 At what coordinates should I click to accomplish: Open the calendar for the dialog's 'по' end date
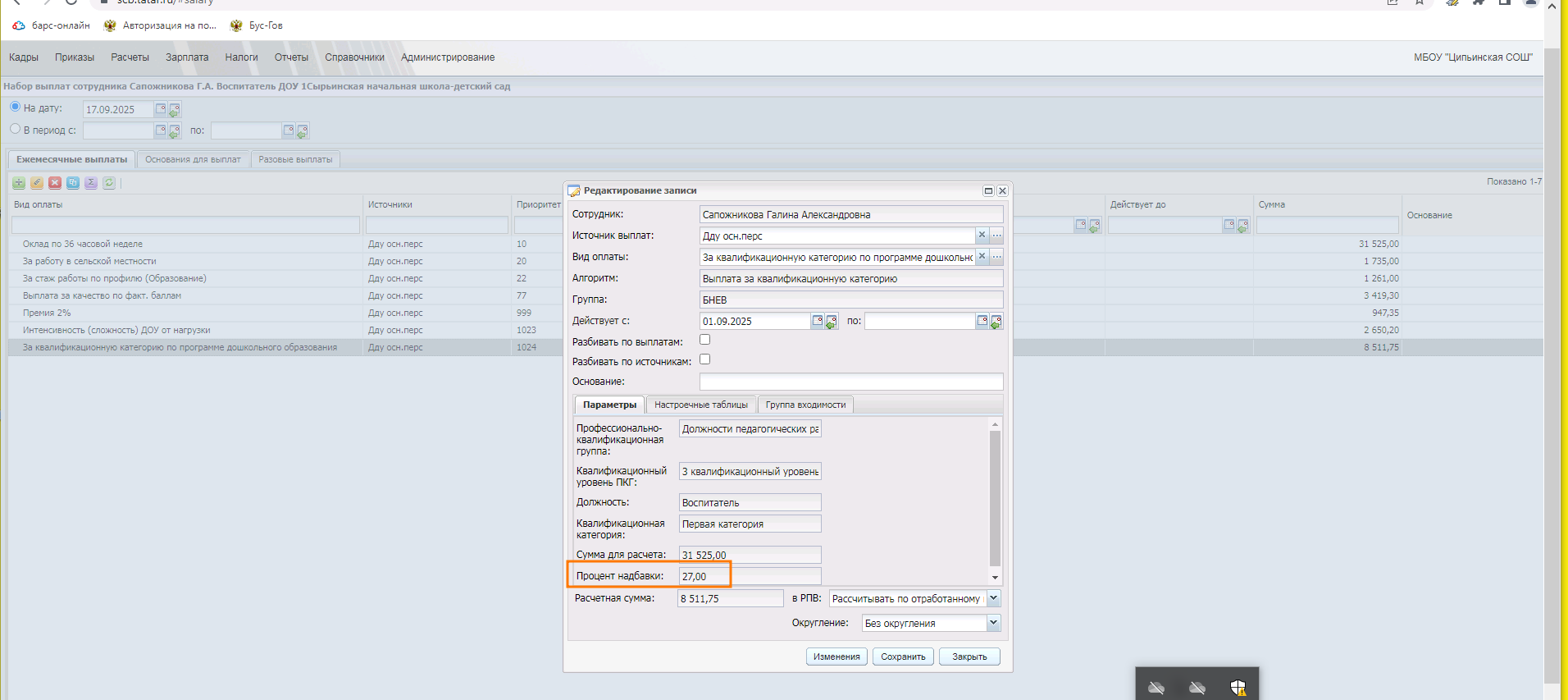(x=982, y=321)
